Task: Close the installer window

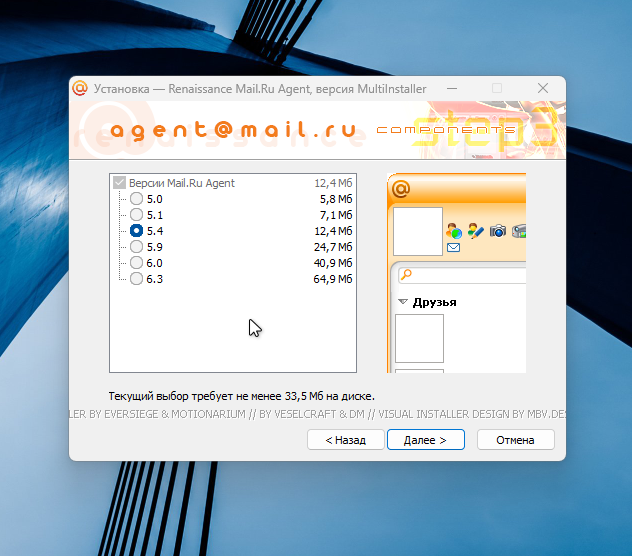Action: pos(543,88)
